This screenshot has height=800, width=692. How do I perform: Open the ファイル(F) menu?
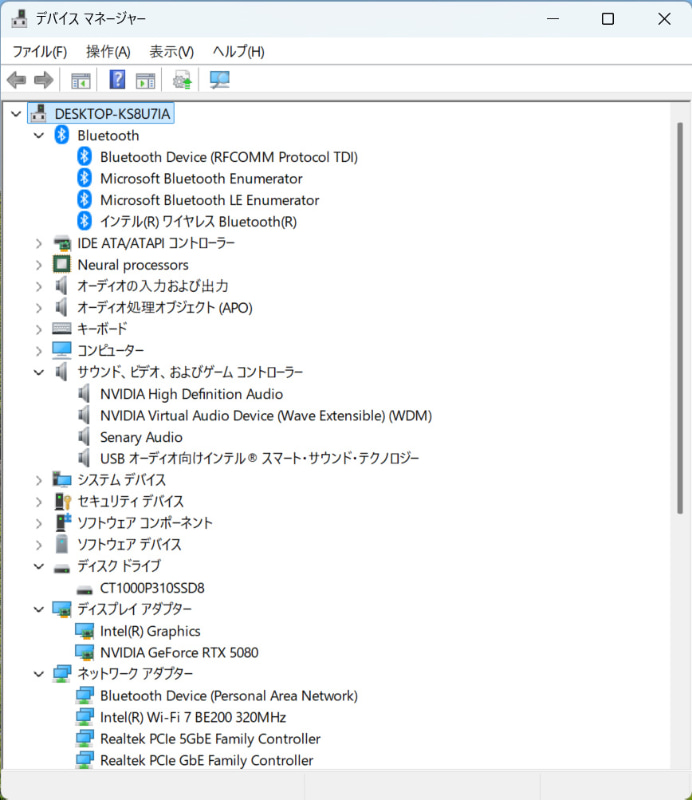point(39,52)
